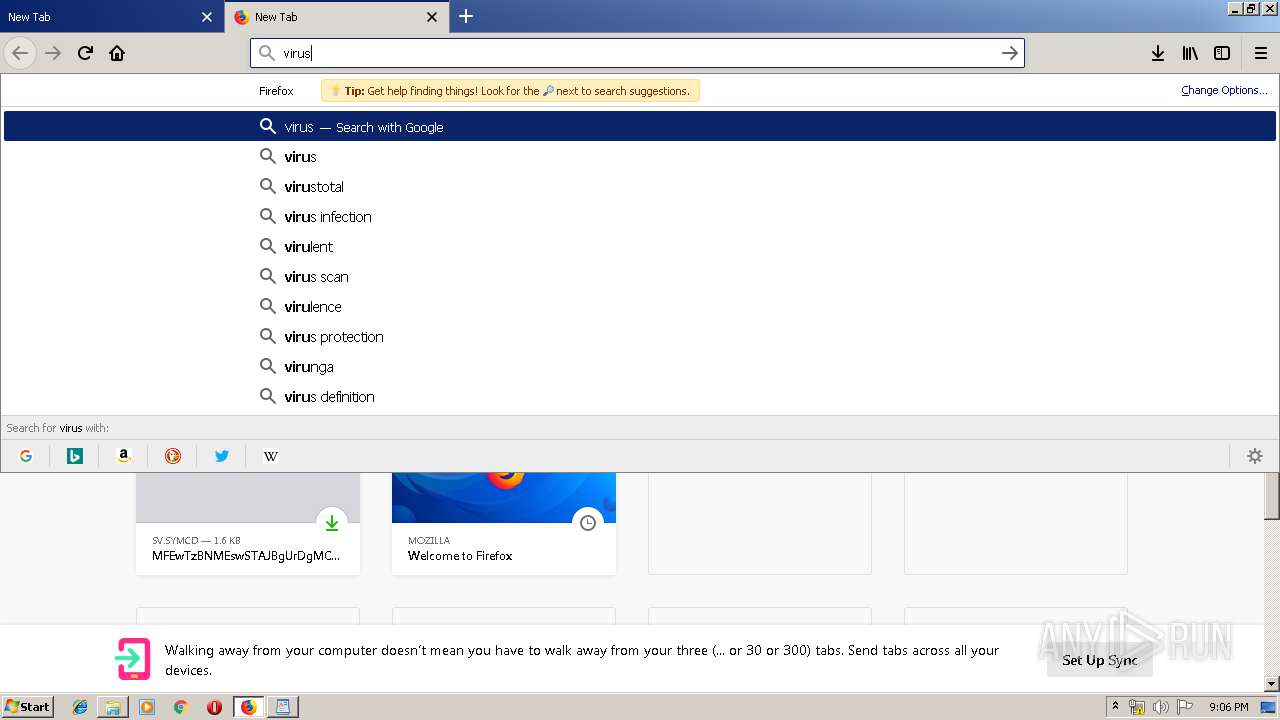The image size is (1280, 720).
Task: Click the scrollbar down arrow
Action: 1272,684
